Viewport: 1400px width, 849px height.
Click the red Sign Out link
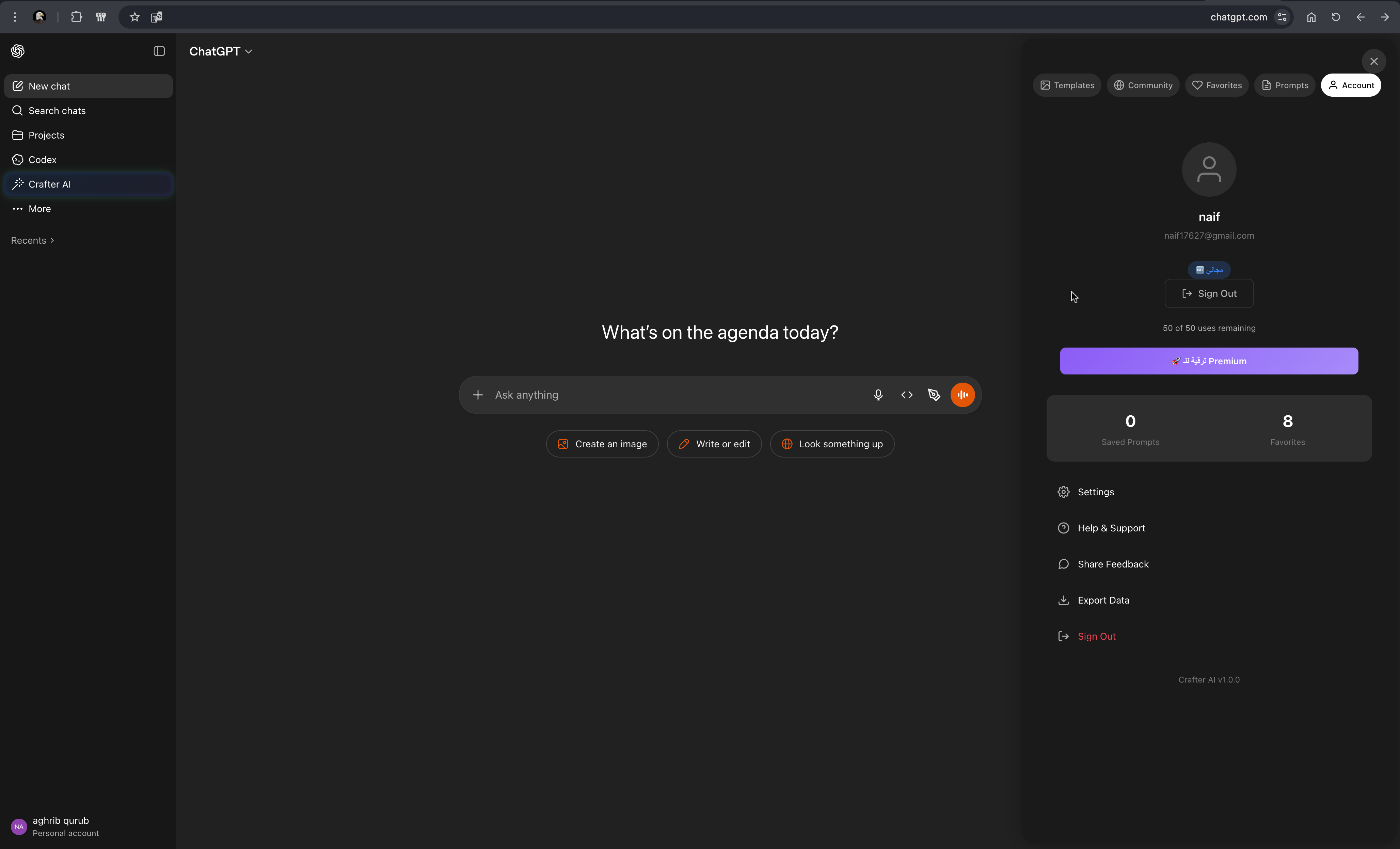1096,637
